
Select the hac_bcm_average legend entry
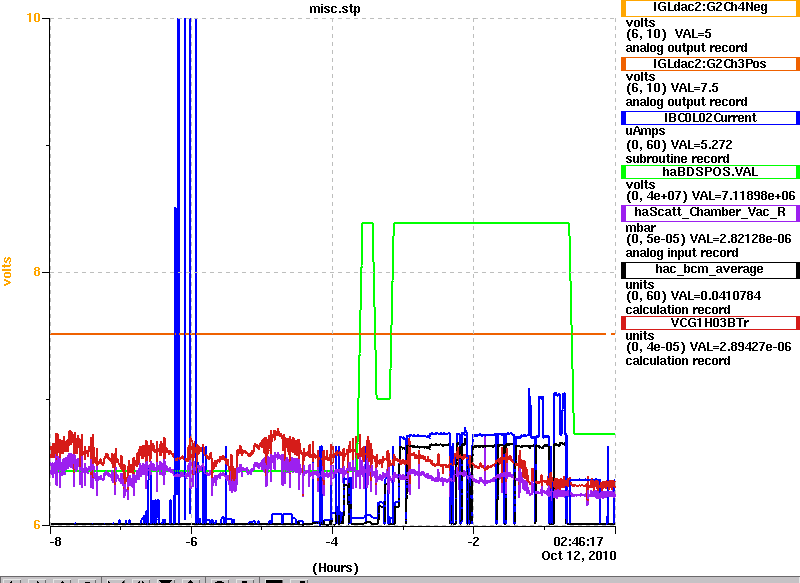click(710, 270)
